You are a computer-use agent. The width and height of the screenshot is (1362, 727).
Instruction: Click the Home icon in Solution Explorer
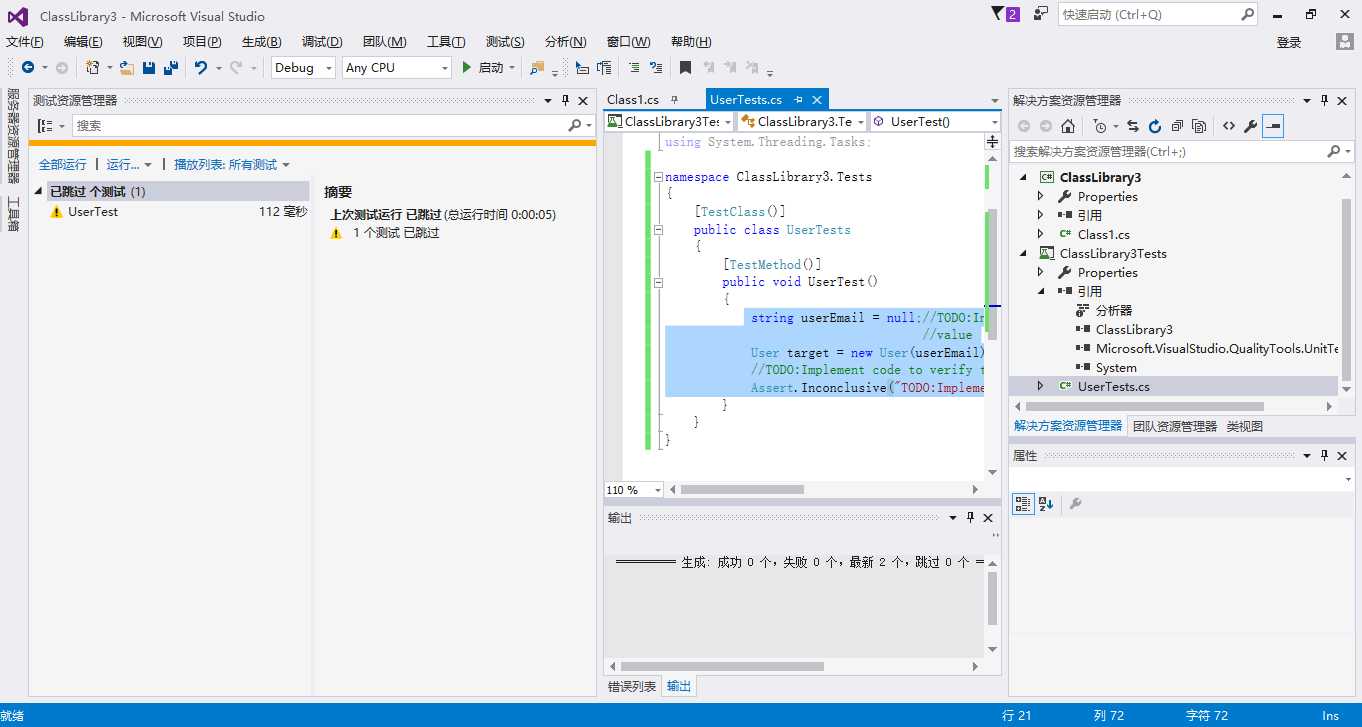[x=1068, y=126]
